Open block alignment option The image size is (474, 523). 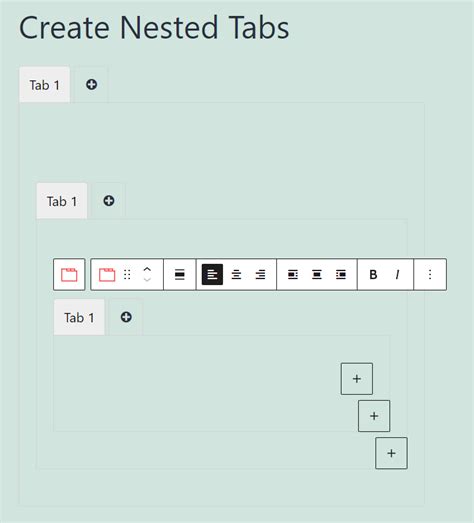tap(180, 275)
